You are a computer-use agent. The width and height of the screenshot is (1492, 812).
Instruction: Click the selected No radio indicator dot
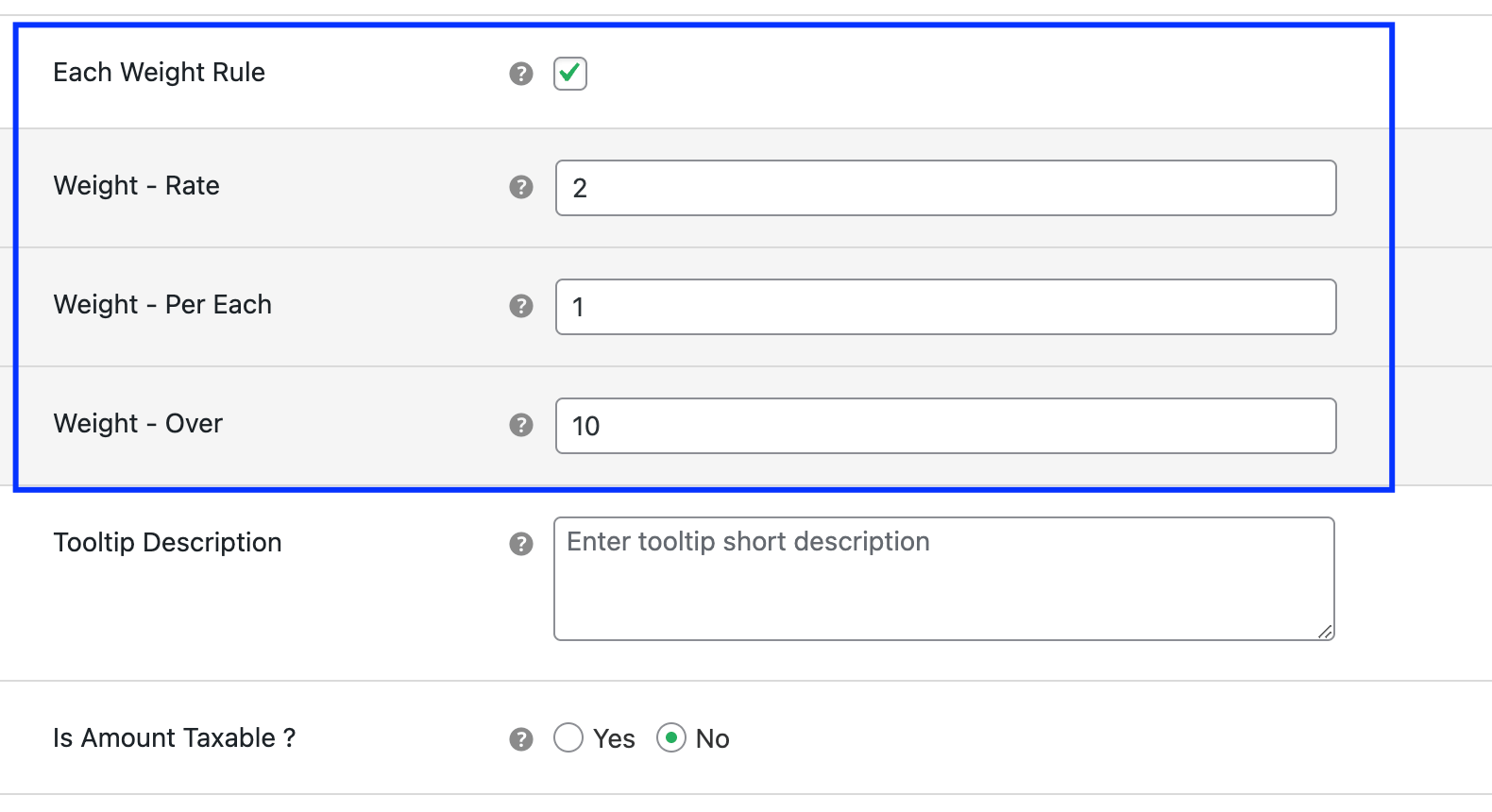click(x=671, y=739)
